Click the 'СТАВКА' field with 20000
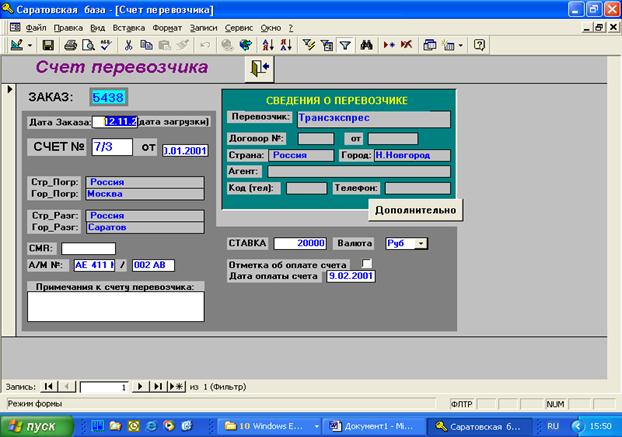The width and height of the screenshot is (622, 437). pyautogui.click(x=300, y=243)
